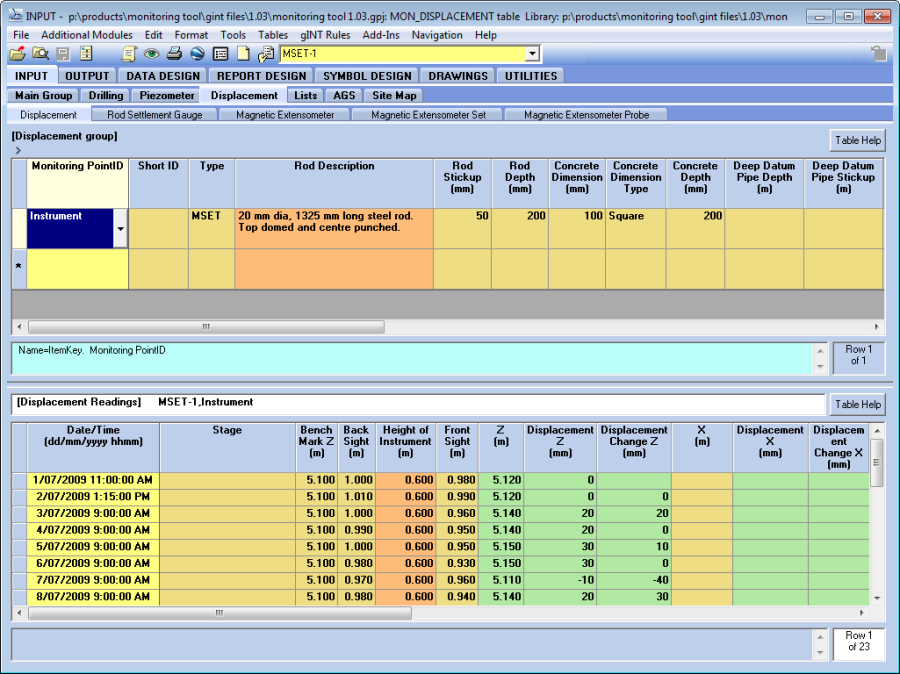This screenshot has width=900, height=674.
Task: Click the Rod Description cell of Instrument row
Action: (334, 227)
